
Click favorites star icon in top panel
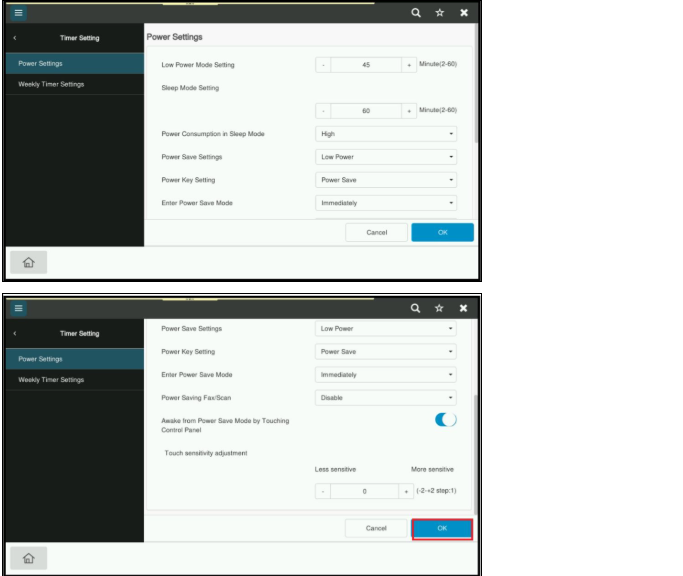coord(440,13)
